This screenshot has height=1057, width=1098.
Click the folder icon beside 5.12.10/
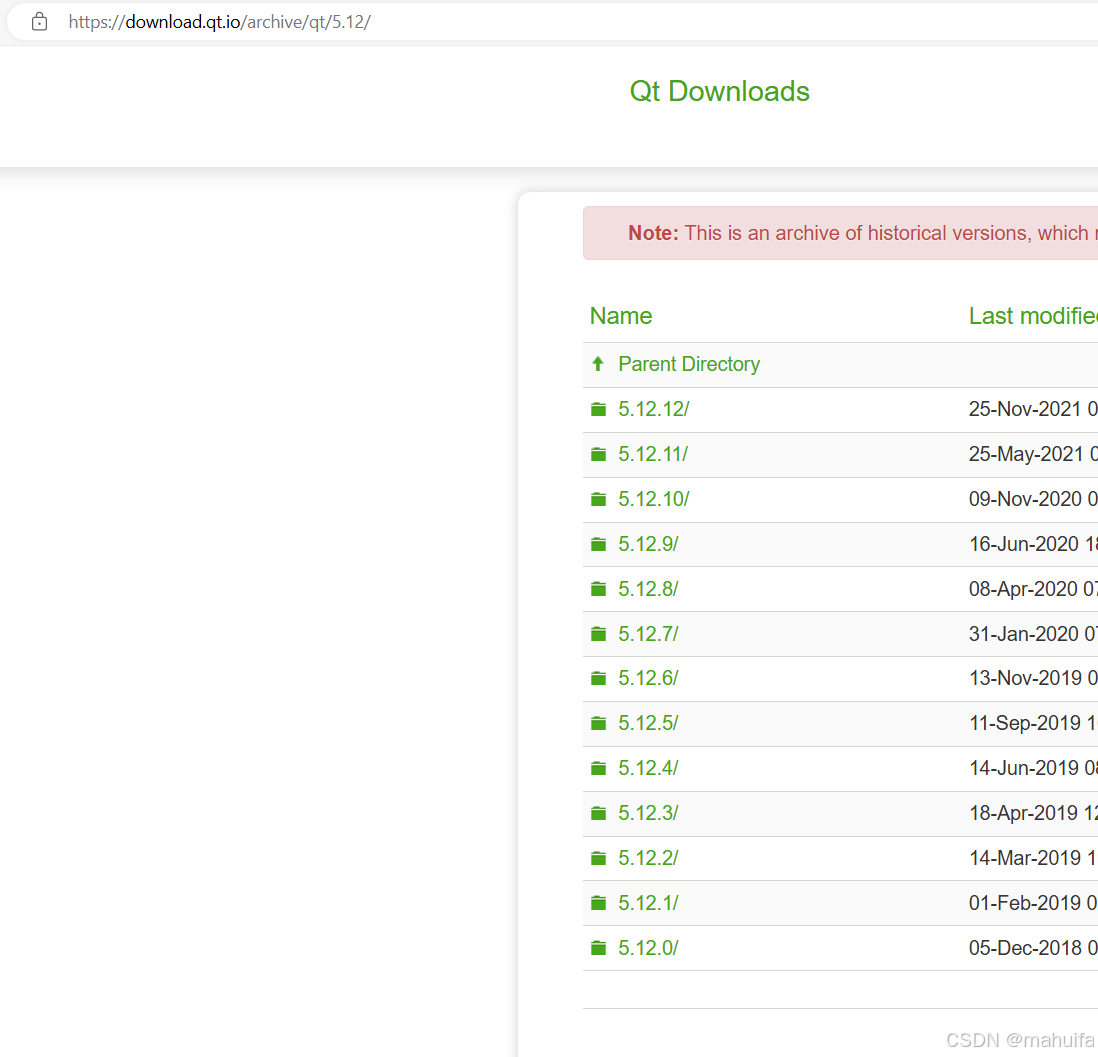(x=599, y=499)
